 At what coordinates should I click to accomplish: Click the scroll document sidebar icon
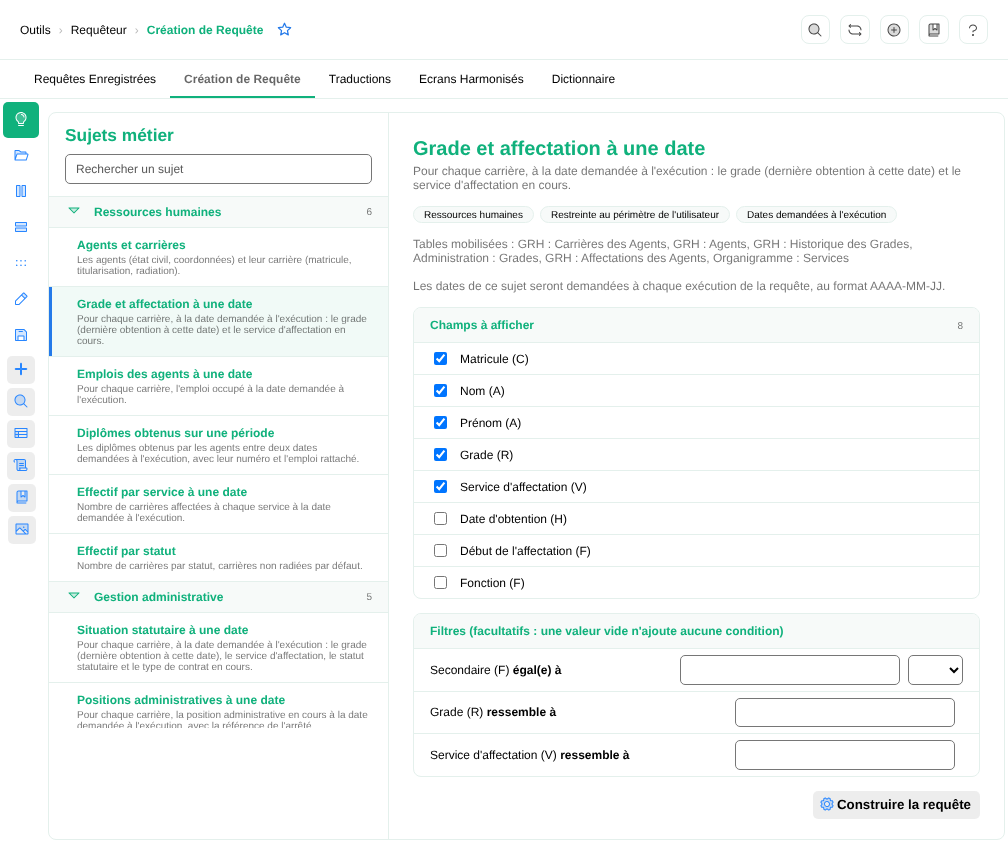pos(21,465)
